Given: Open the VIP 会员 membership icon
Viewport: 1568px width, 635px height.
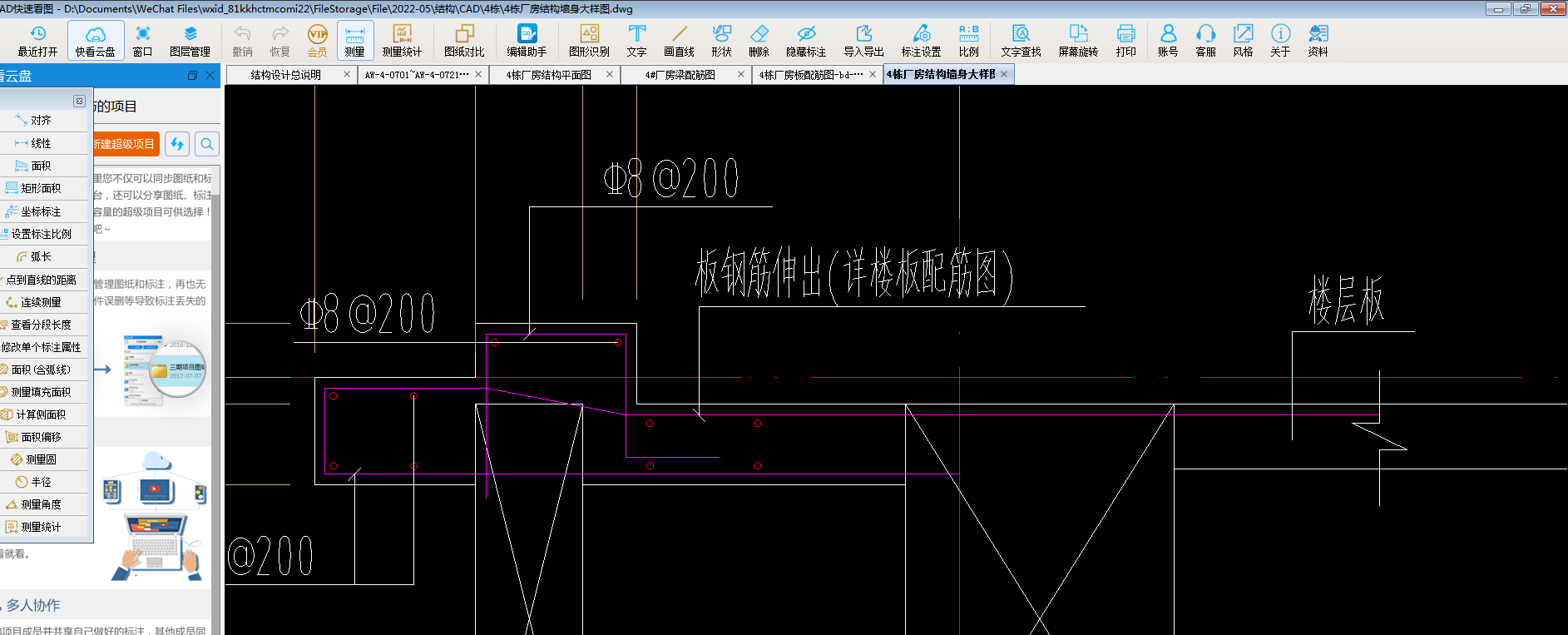Looking at the screenshot, I should pyautogui.click(x=318, y=41).
